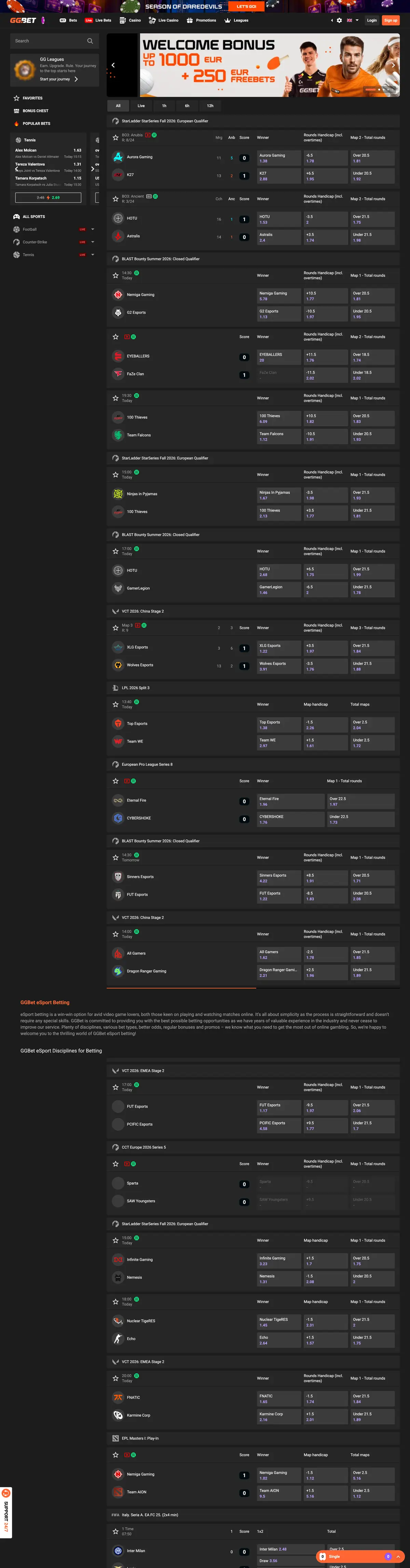Click the Top Esports team logo
410x1568 pixels.
tap(118, 724)
